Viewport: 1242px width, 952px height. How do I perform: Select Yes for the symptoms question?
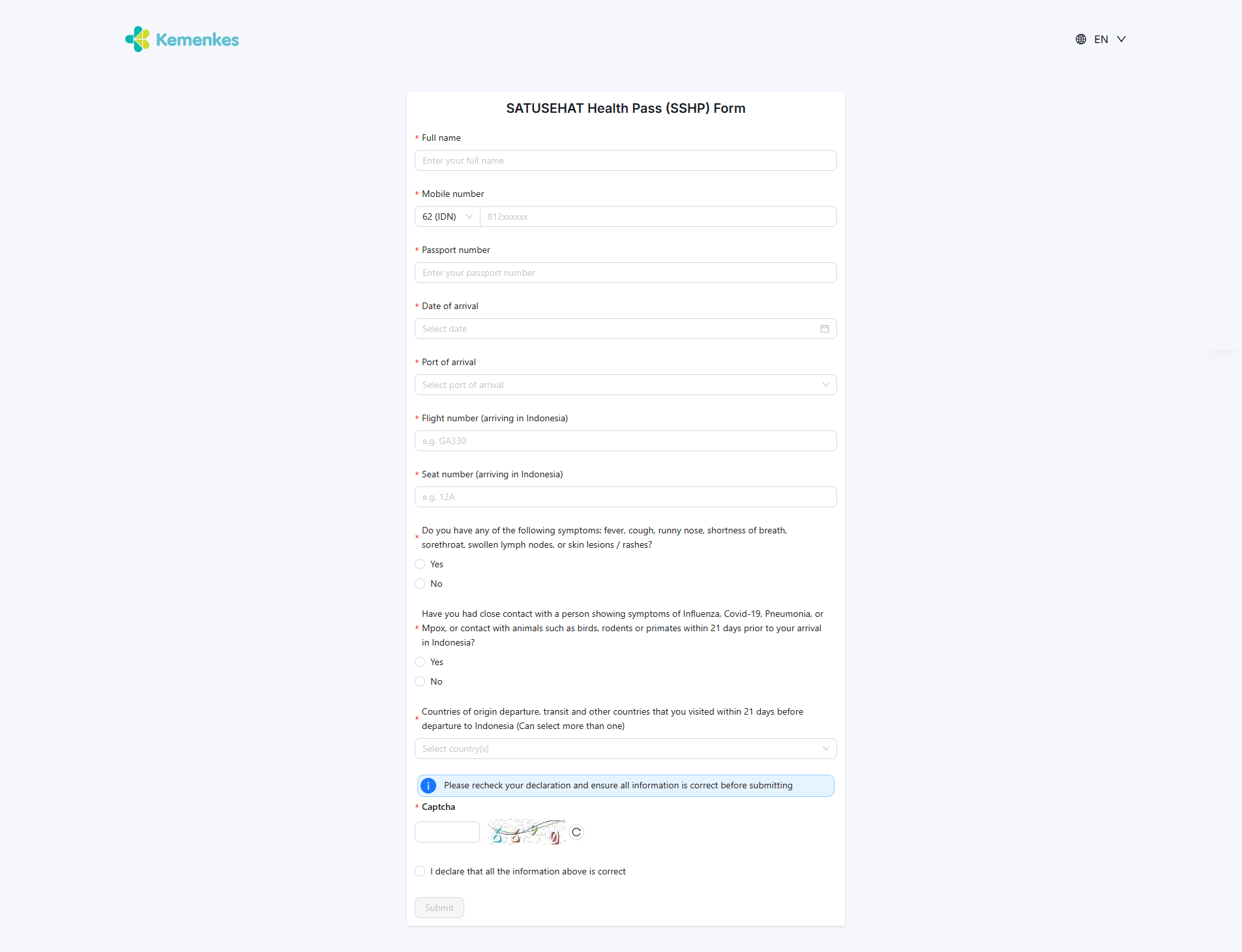click(x=420, y=564)
